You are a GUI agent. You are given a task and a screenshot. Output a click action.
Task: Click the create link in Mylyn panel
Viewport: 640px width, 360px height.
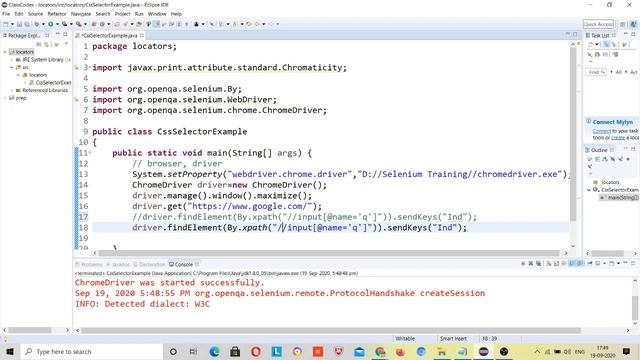tap(618, 138)
